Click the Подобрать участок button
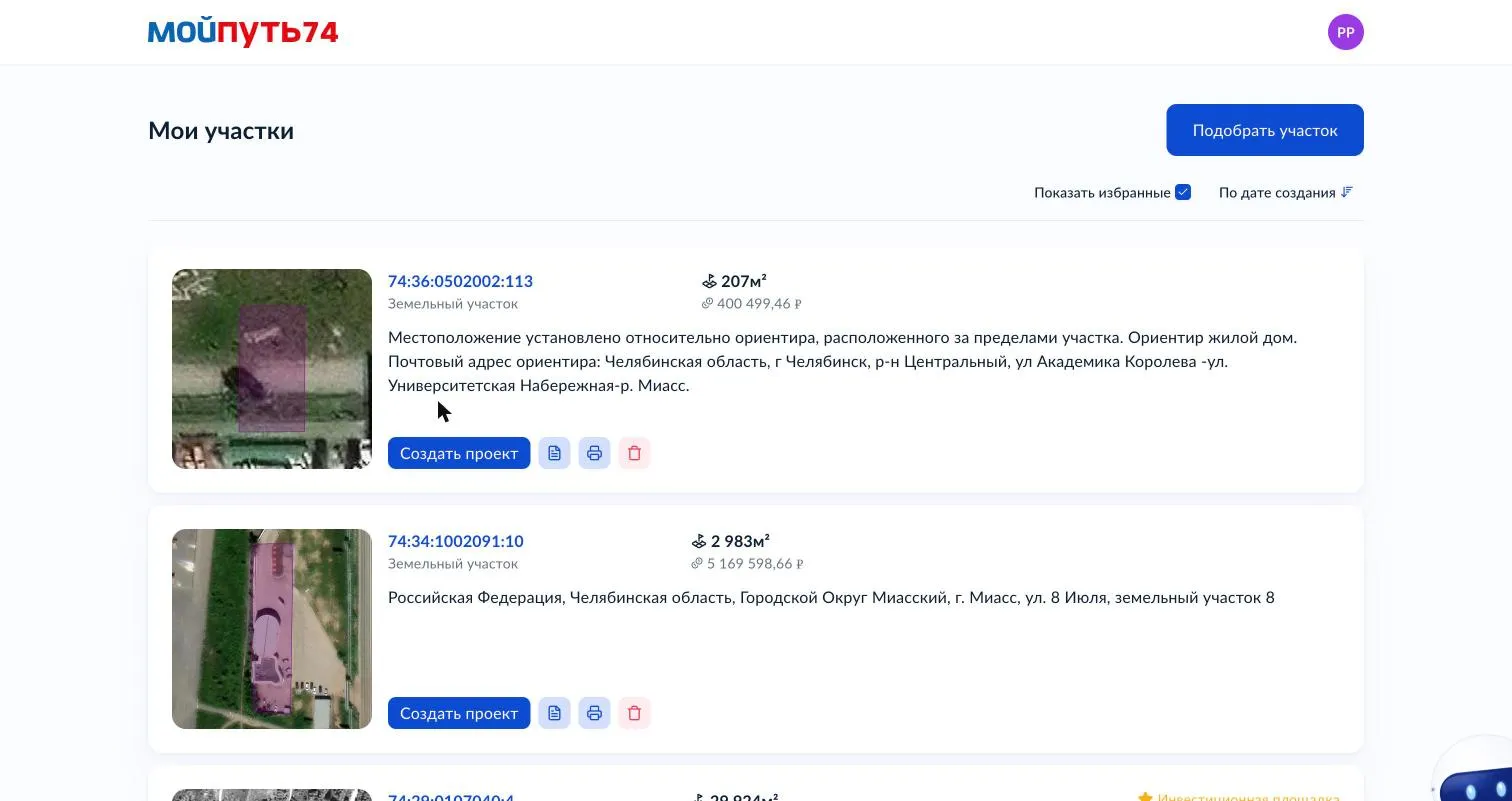The image size is (1512, 801). 1264,130
